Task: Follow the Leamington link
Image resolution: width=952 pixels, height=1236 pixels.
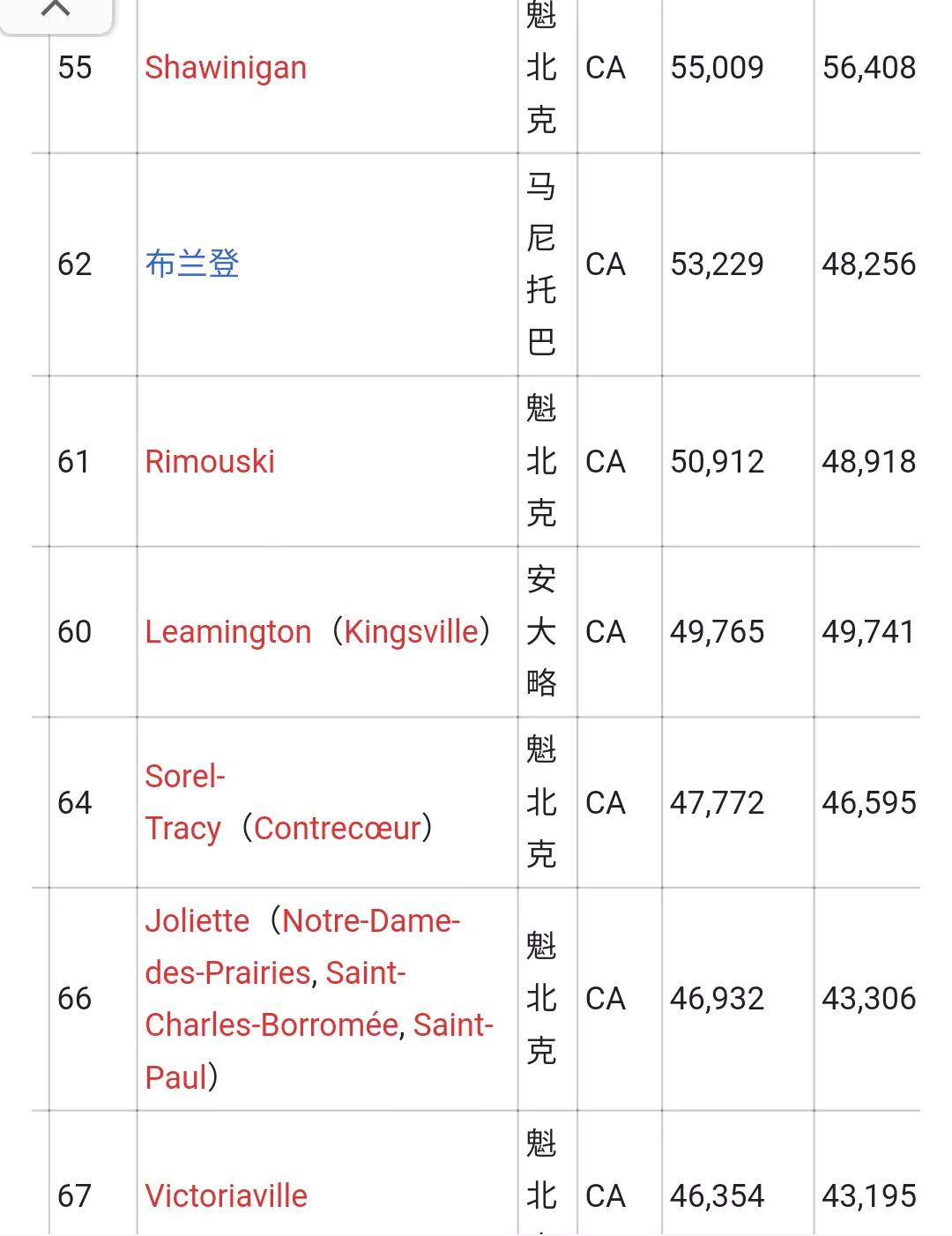Action: pos(228,631)
